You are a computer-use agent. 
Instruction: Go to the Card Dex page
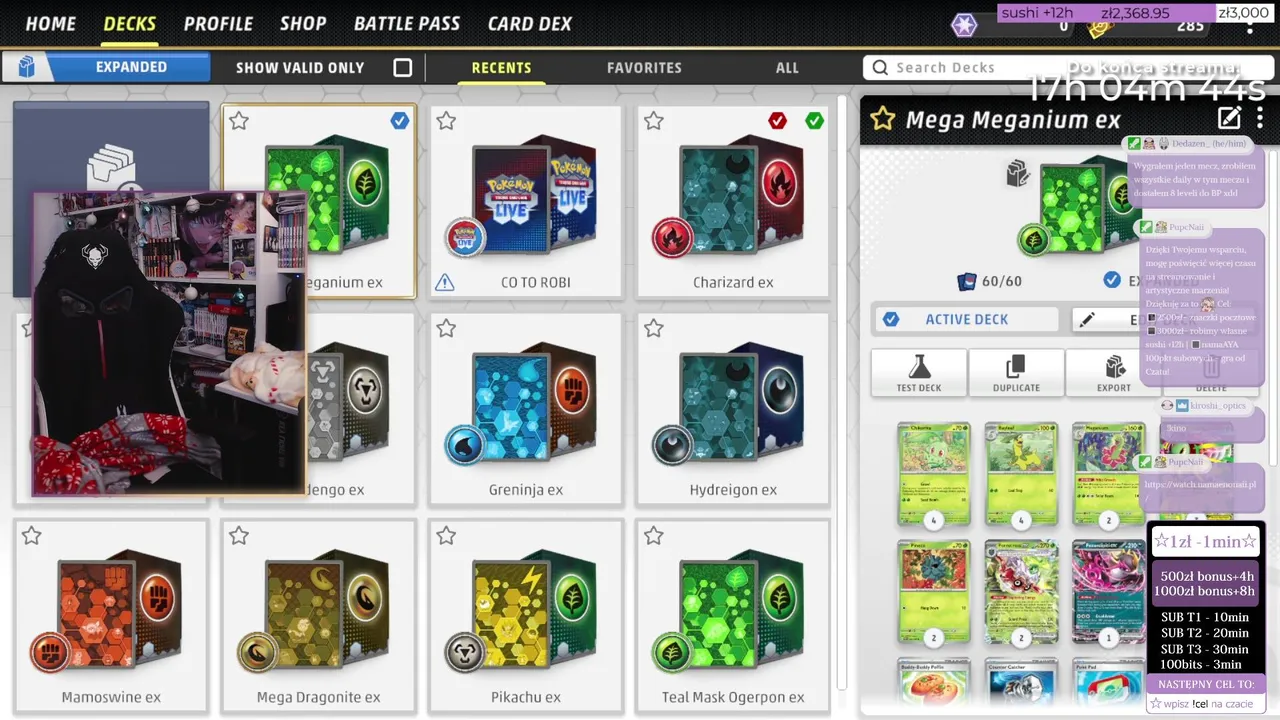[x=530, y=23]
